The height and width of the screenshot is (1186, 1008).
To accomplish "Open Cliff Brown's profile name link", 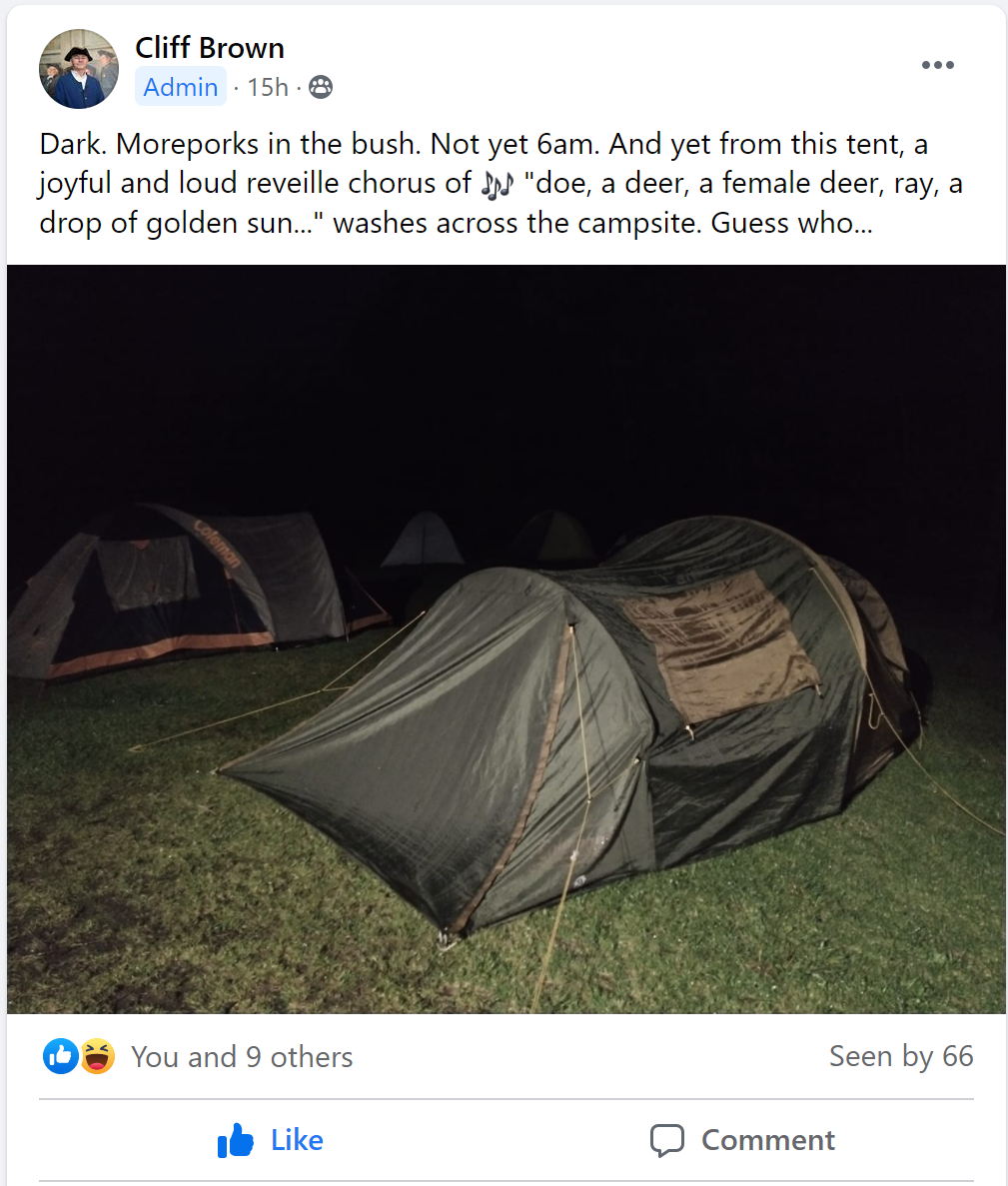I will (x=210, y=48).
